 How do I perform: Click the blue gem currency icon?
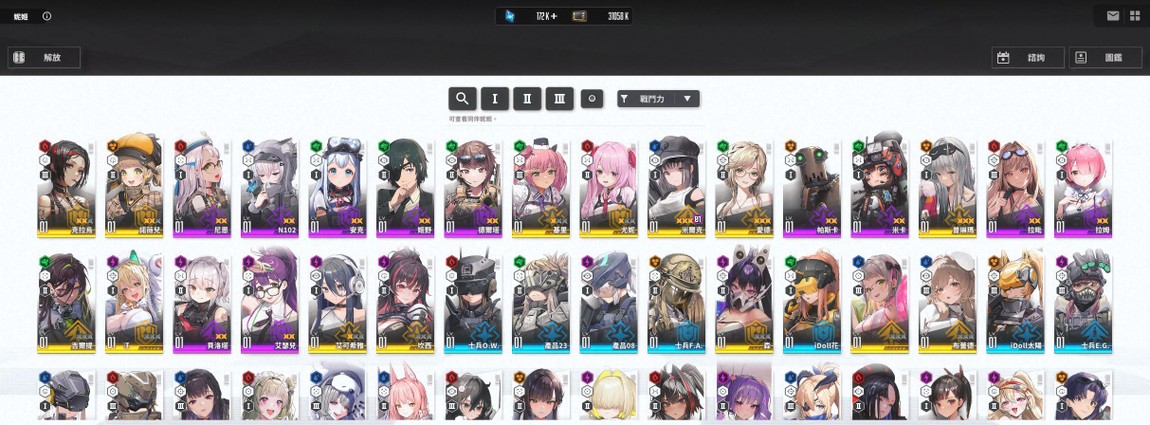(510, 15)
